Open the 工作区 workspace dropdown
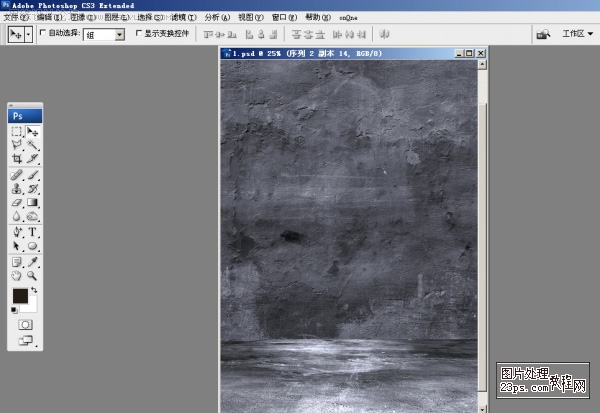 pos(577,34)
